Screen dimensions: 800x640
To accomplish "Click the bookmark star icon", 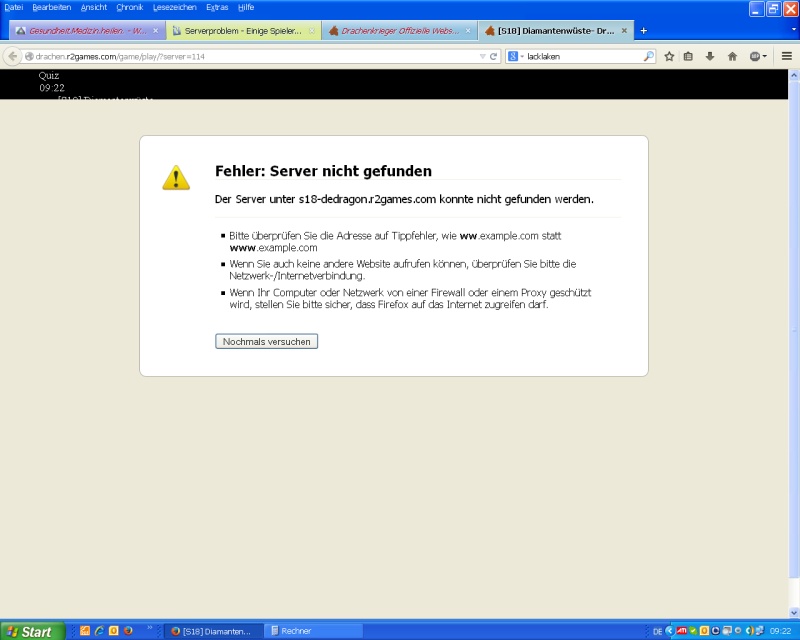I will pos(669,56).
